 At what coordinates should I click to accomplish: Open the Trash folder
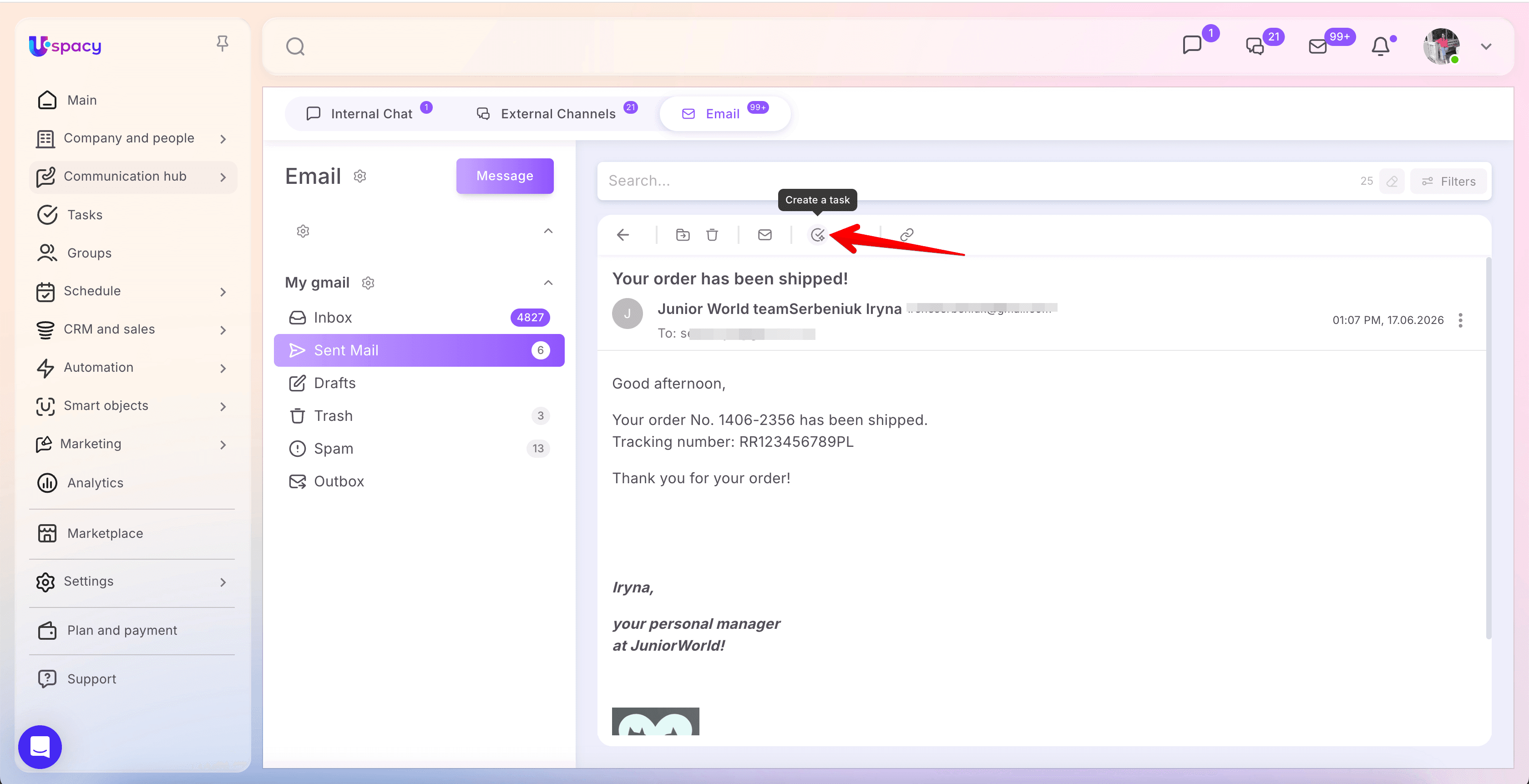pos(419,415)
